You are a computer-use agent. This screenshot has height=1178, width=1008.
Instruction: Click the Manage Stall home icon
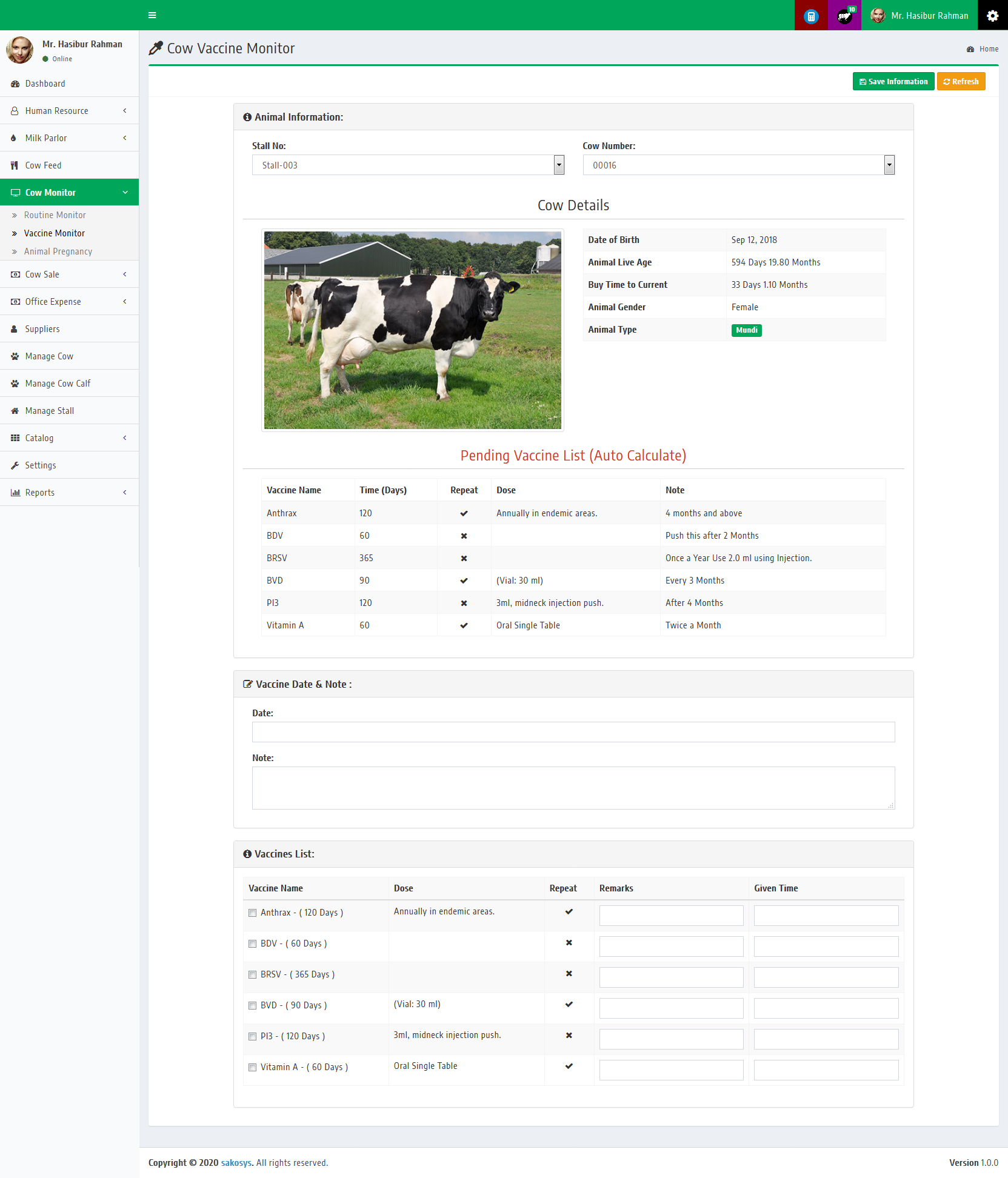tap(15, 411)
